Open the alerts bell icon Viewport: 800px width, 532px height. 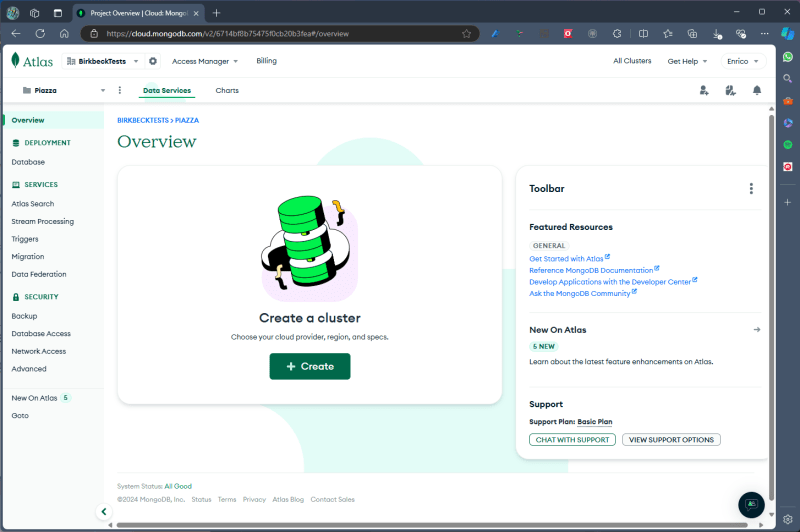[x=757, y=90]
